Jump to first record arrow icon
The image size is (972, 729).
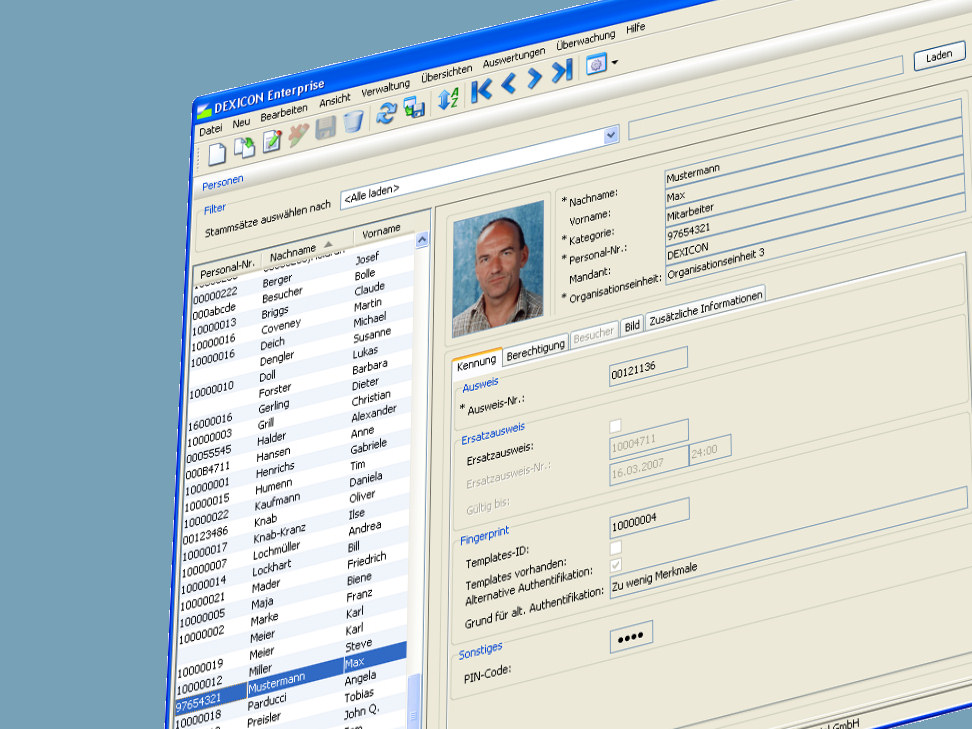[482, 89]
